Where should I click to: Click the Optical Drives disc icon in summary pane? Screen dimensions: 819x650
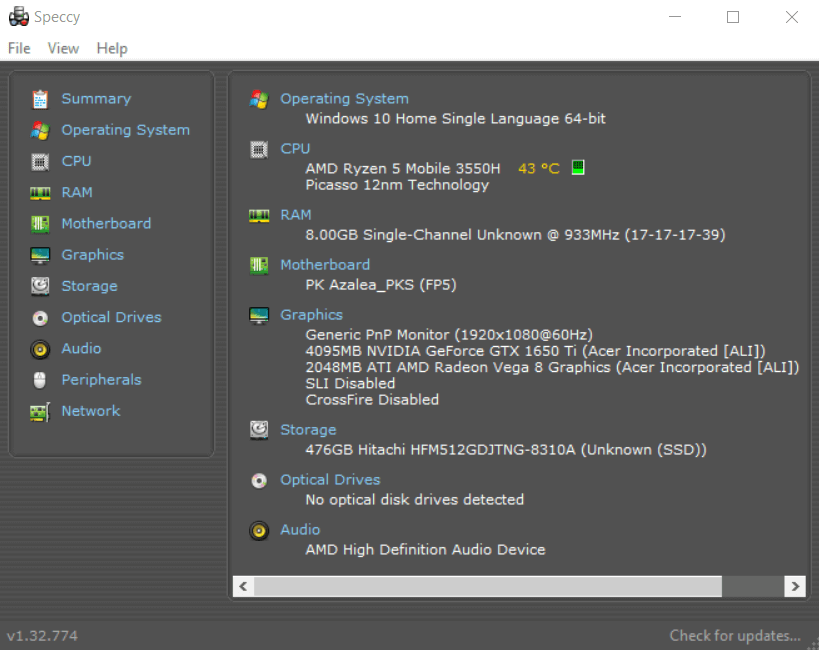coord(259,480)
